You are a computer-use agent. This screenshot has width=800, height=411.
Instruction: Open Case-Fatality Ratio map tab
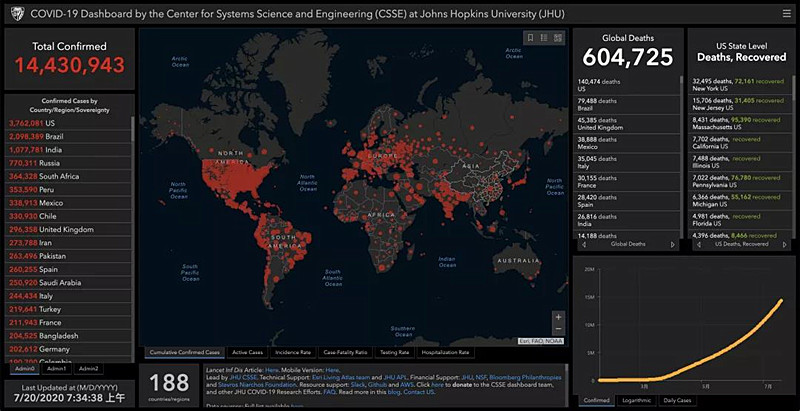click(345, 352)
